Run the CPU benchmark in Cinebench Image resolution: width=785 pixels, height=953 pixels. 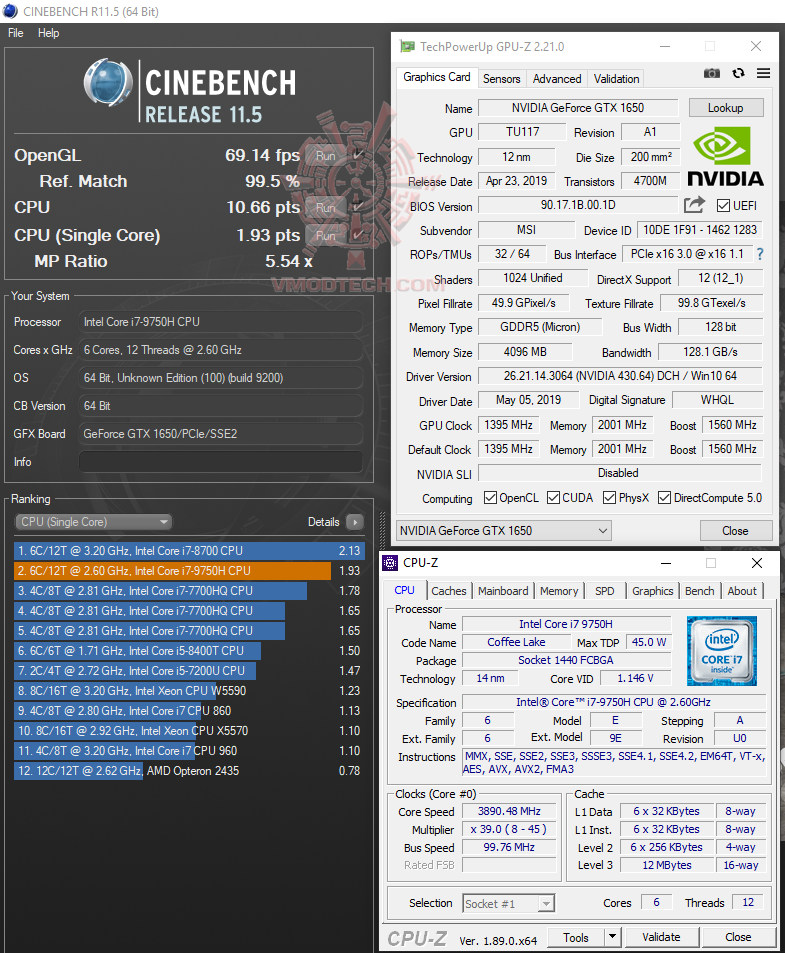tap(326, 207)
